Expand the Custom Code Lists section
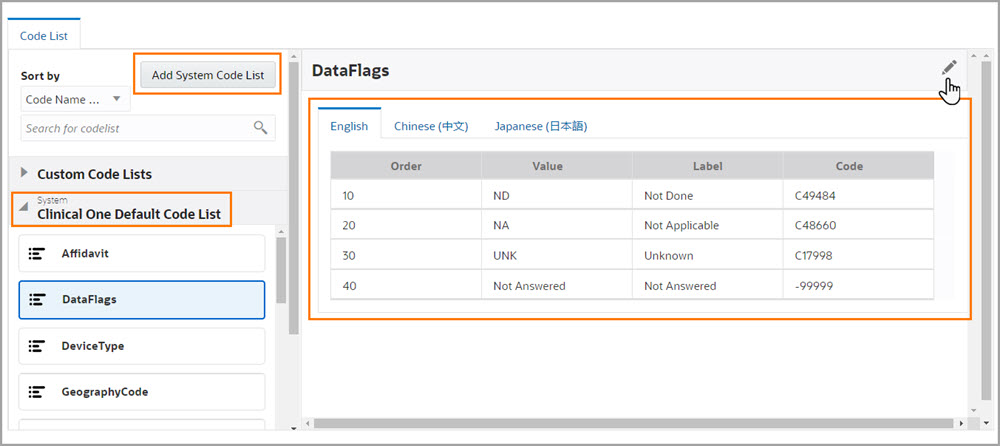Screen dimensions: 1000x446 (25, 173)
